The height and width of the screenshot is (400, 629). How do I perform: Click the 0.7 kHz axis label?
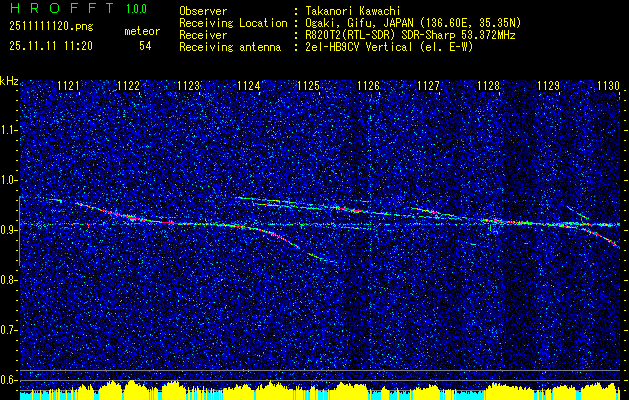(8, 331)
